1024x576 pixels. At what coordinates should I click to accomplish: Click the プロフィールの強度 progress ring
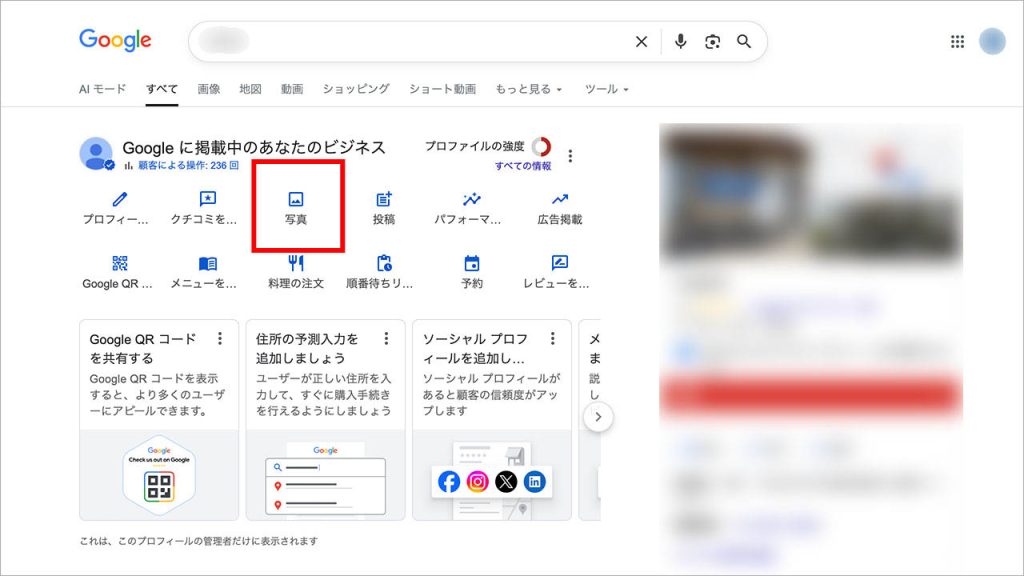coord(543,145)
